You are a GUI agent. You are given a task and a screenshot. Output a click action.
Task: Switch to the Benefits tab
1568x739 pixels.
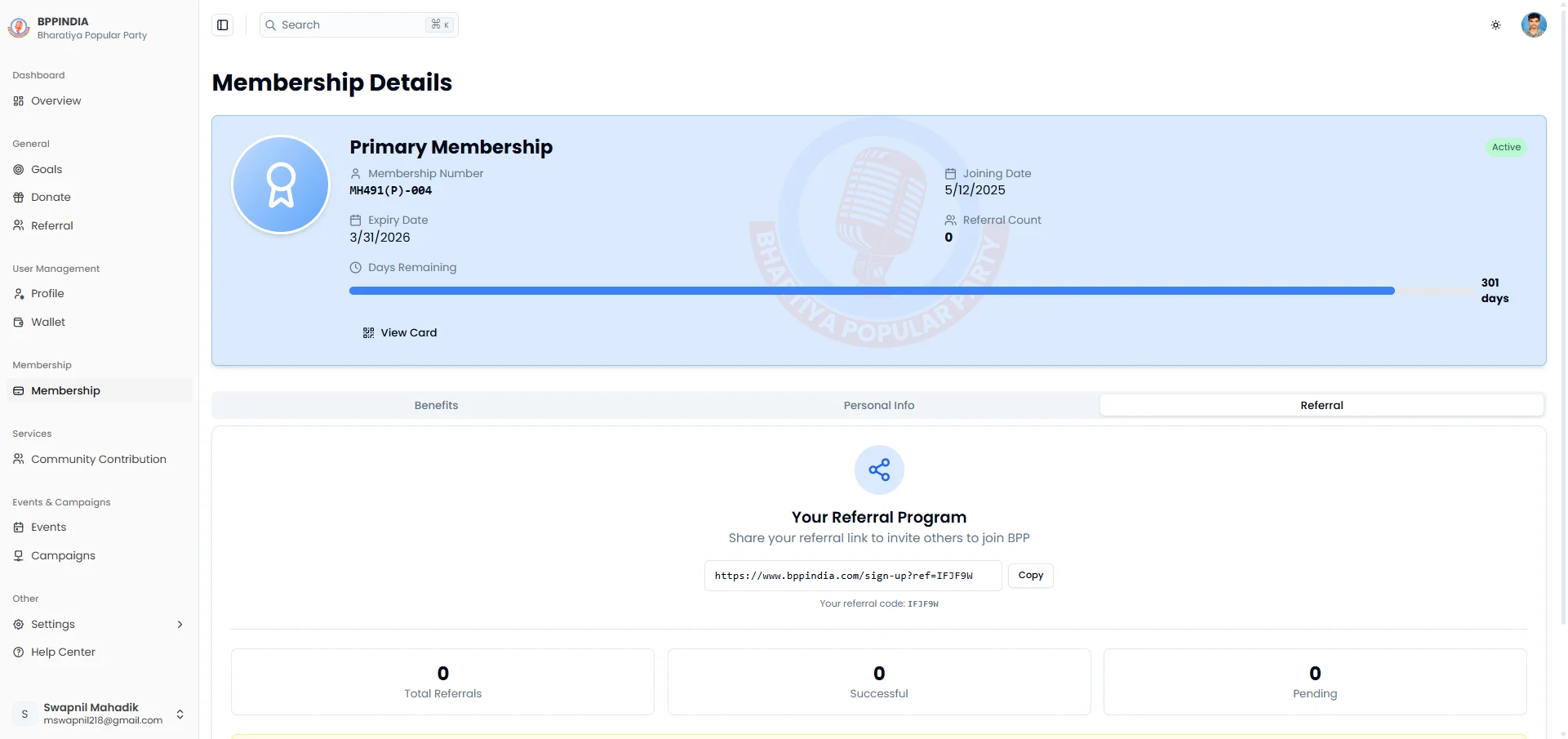coord(436,406)
